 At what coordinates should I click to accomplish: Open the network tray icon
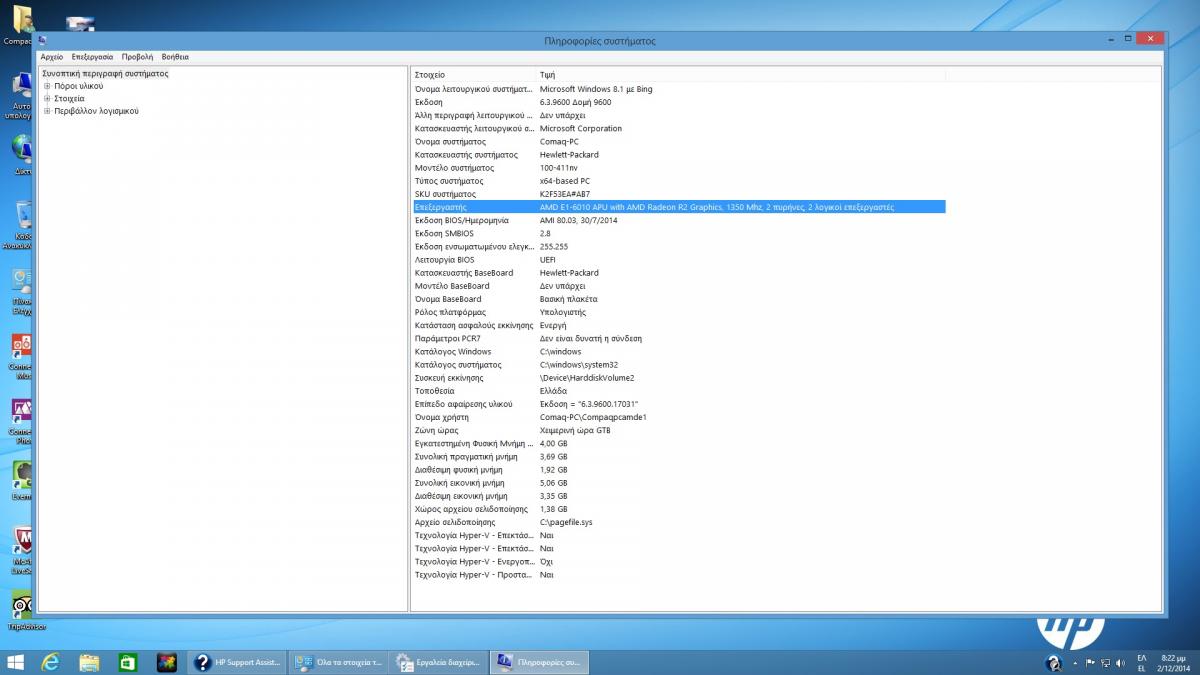pos(1106,663)
